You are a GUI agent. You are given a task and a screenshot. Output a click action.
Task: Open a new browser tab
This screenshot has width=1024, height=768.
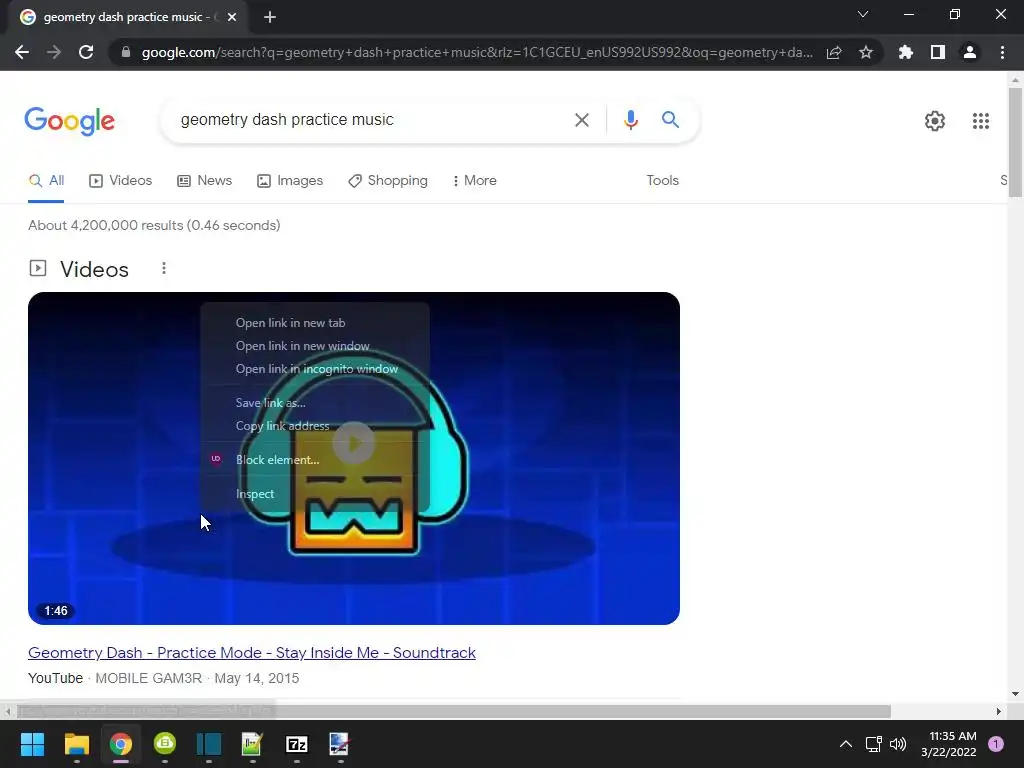[270, 17]
